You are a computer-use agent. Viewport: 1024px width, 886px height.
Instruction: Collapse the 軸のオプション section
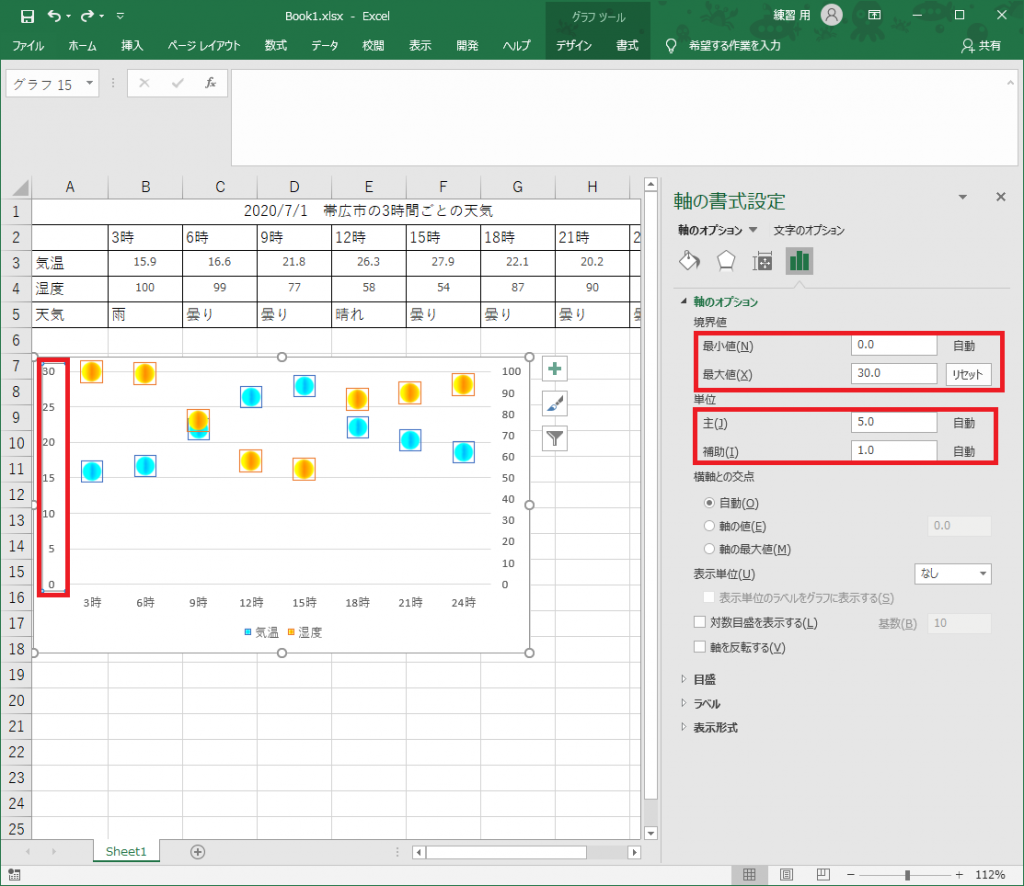pyautogui.click(x=684, y=301)
